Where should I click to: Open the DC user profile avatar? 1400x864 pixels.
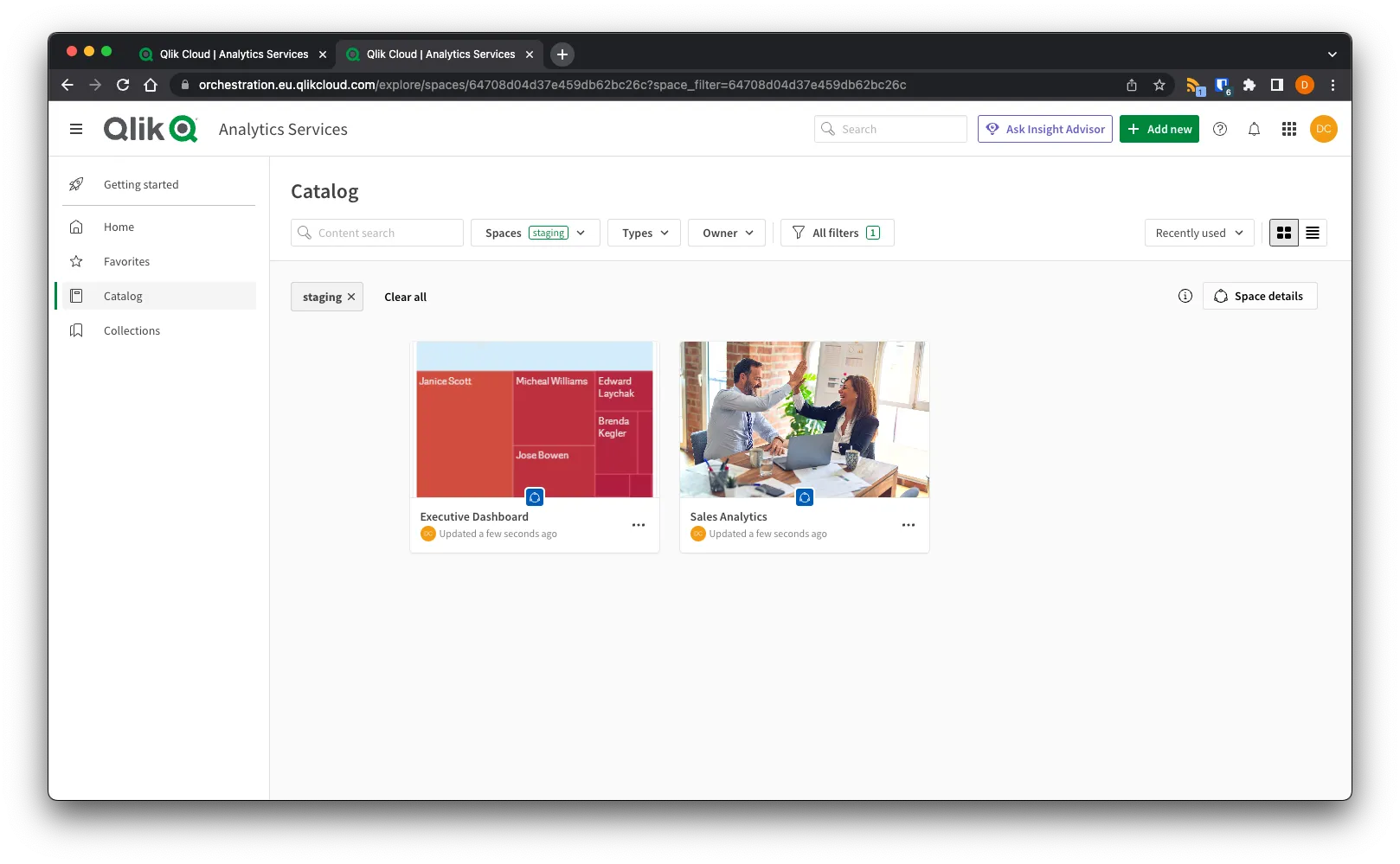tap(1324, 129)
